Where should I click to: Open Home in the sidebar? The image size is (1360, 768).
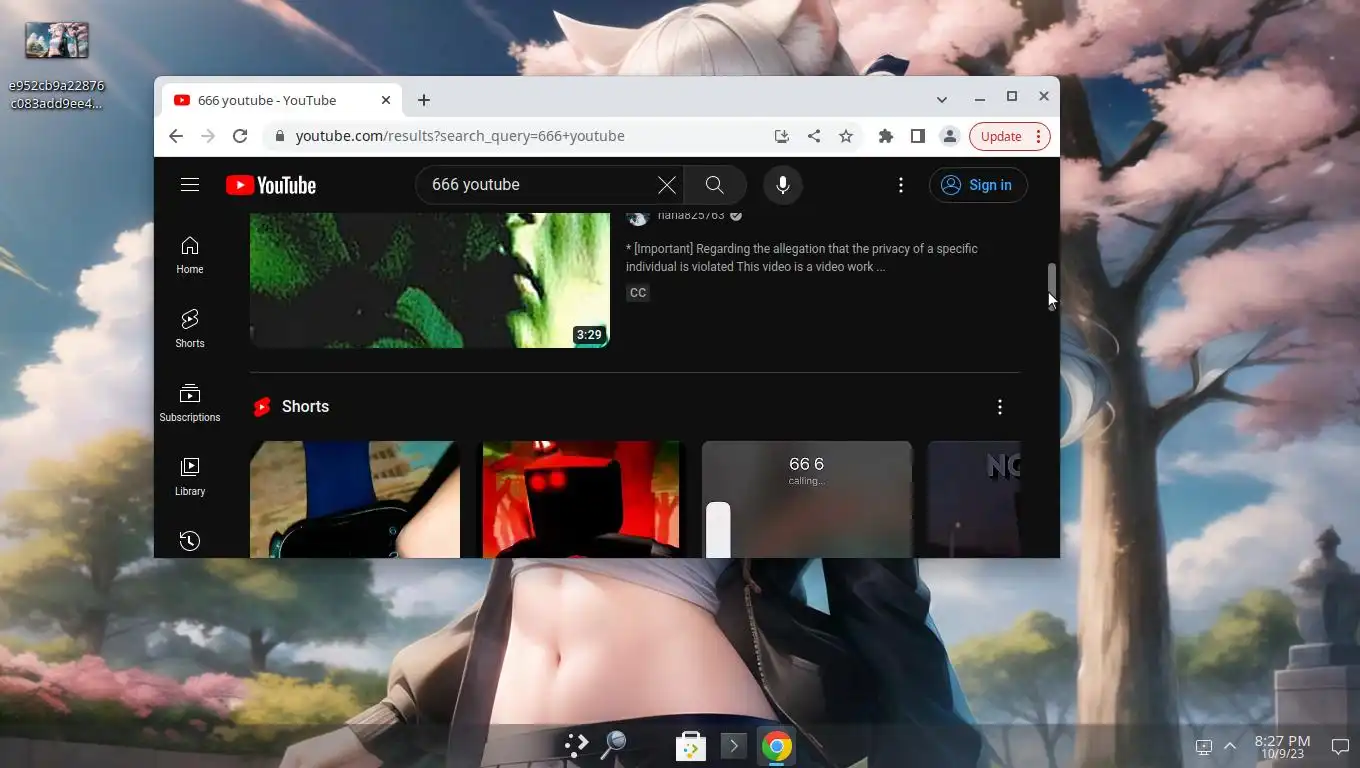tap(190, 255)
